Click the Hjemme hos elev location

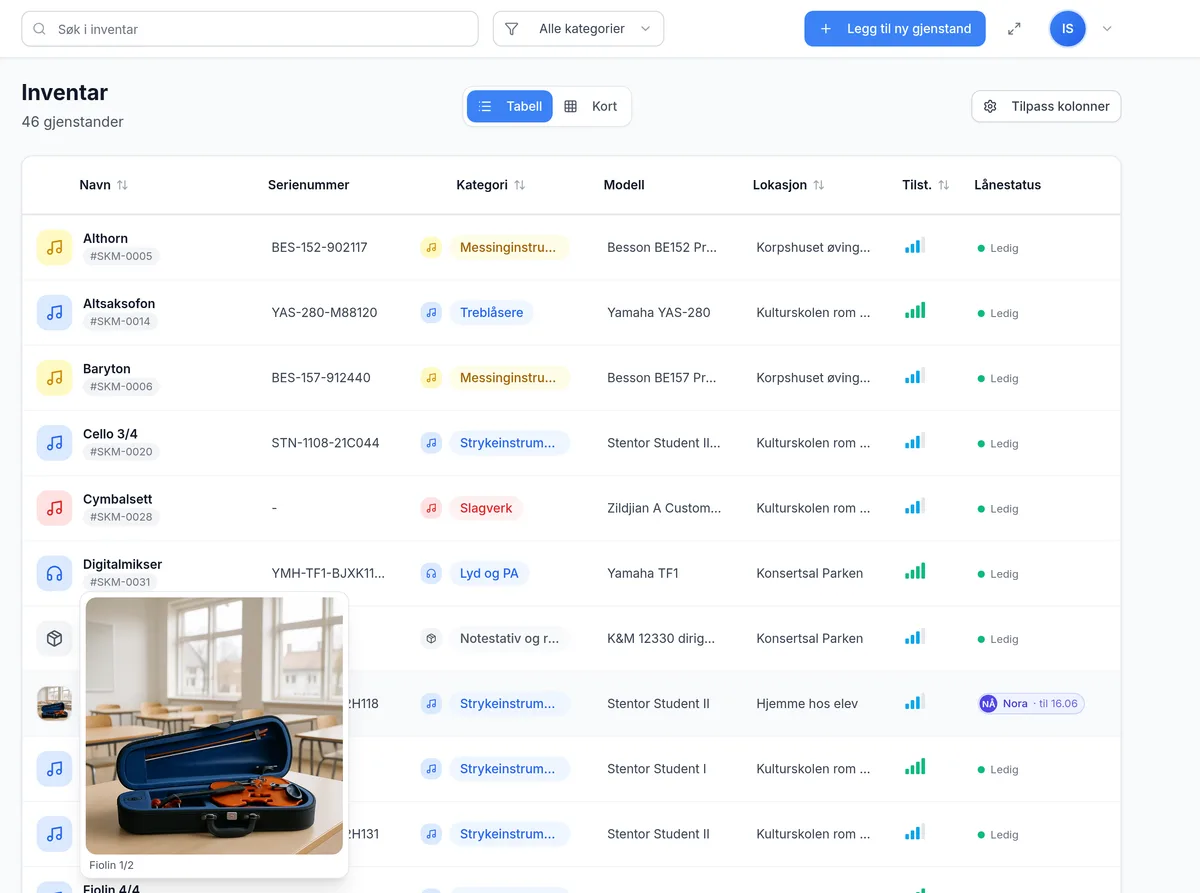[807, 703]
